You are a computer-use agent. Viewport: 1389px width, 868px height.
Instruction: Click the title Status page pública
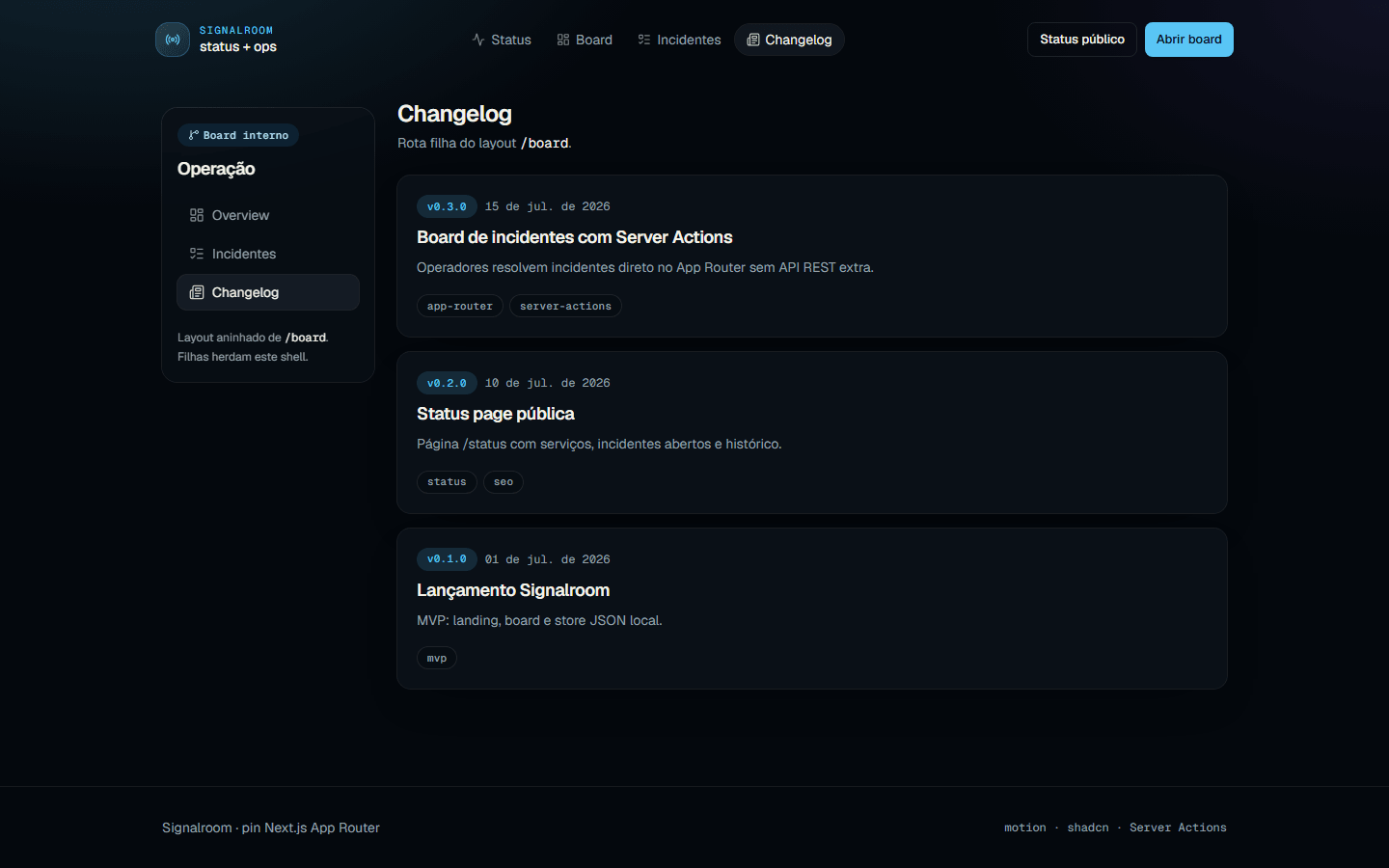click(496, 414)
